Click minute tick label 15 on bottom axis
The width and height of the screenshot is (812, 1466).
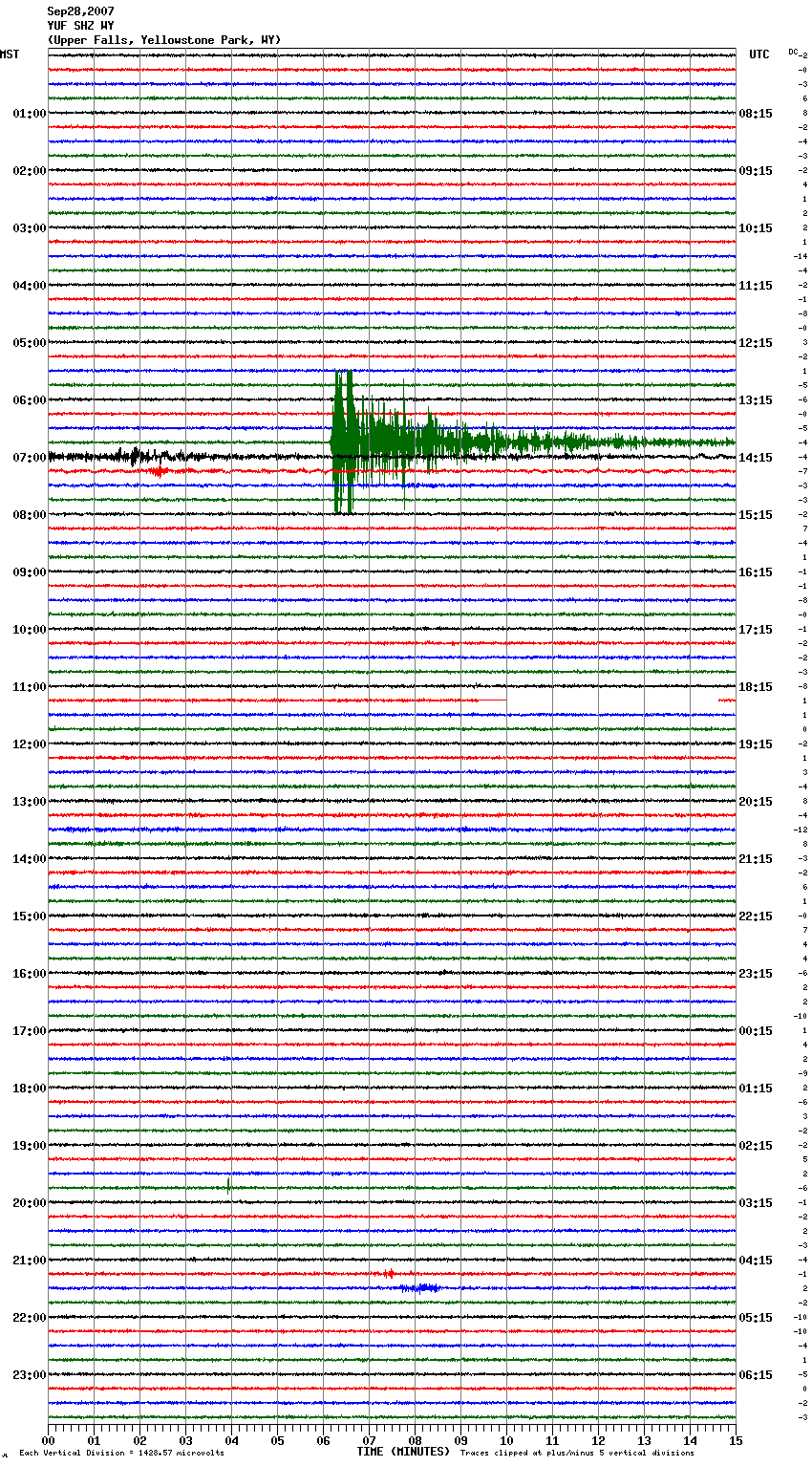pos(736,1440)
